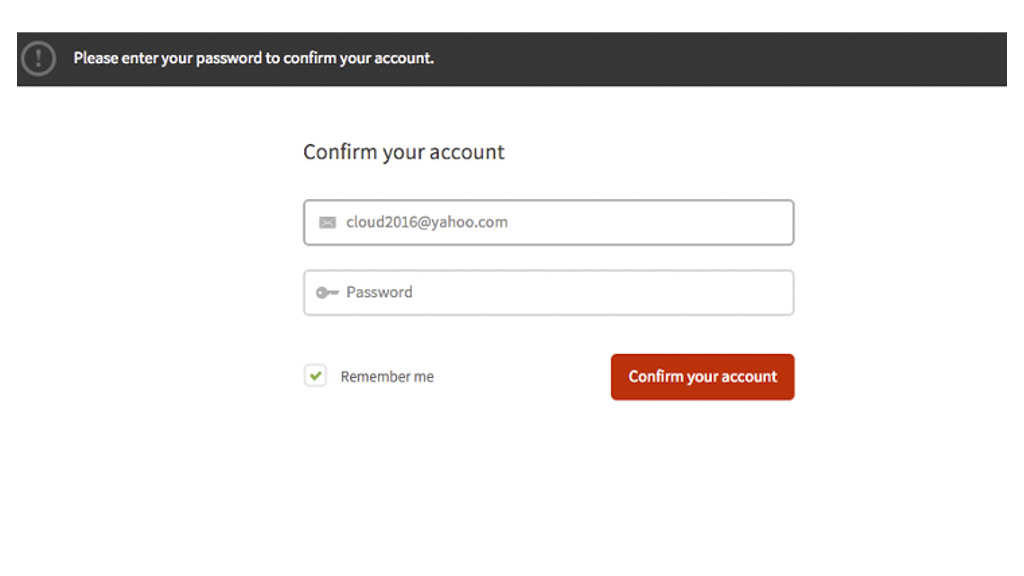Image resolution: width=1024 pixels, height=576 pixels.
Task: Click the envelope icon in email field
Action: click(327, 223)
